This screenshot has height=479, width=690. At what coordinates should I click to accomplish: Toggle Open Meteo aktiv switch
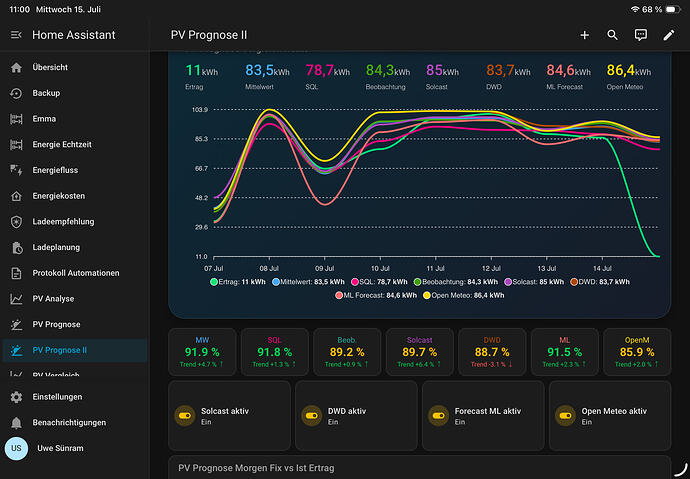point(565,415)
